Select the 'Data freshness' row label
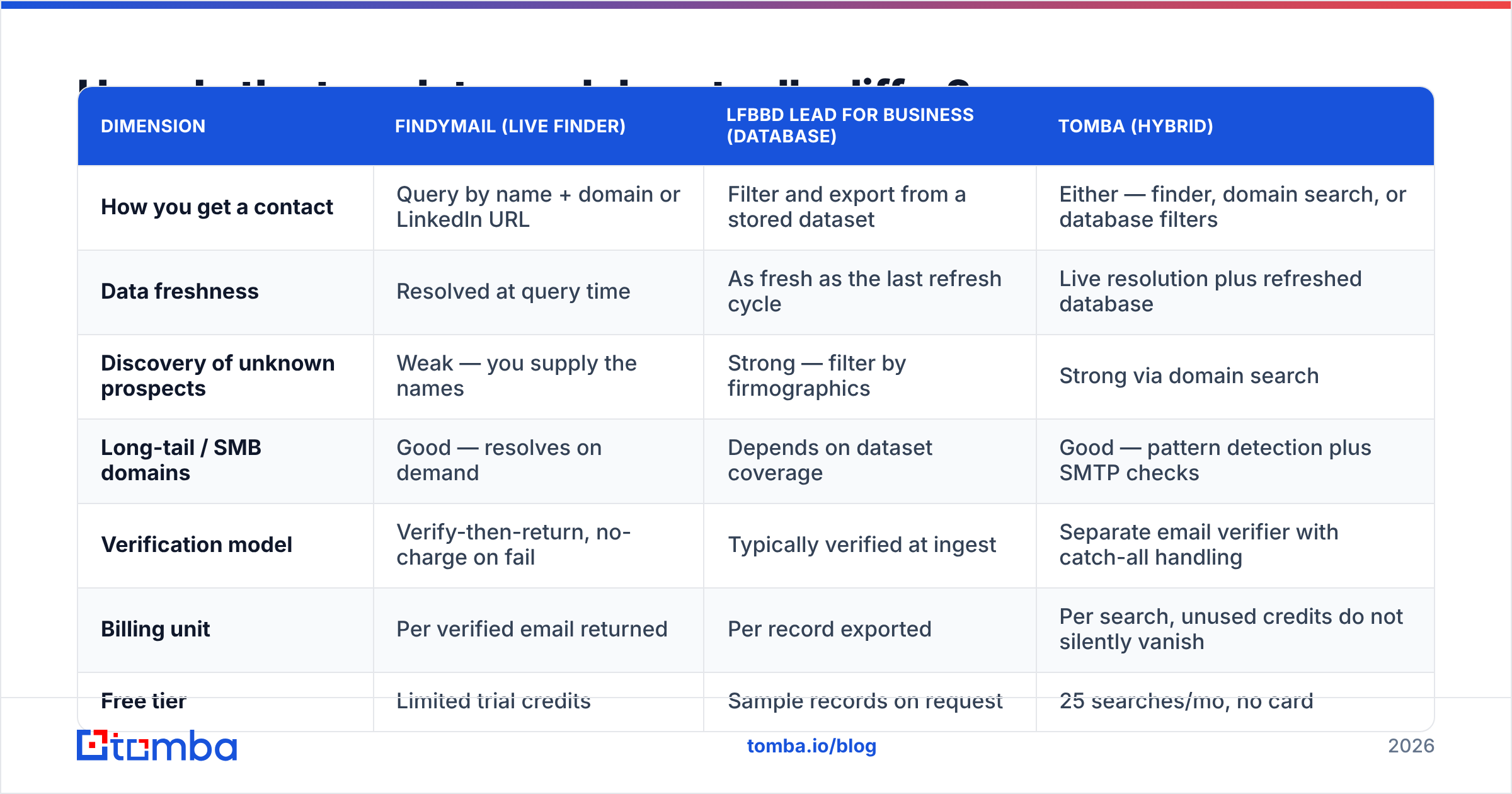The width and height of the screenshot is (1512, 794). point(180,291)
